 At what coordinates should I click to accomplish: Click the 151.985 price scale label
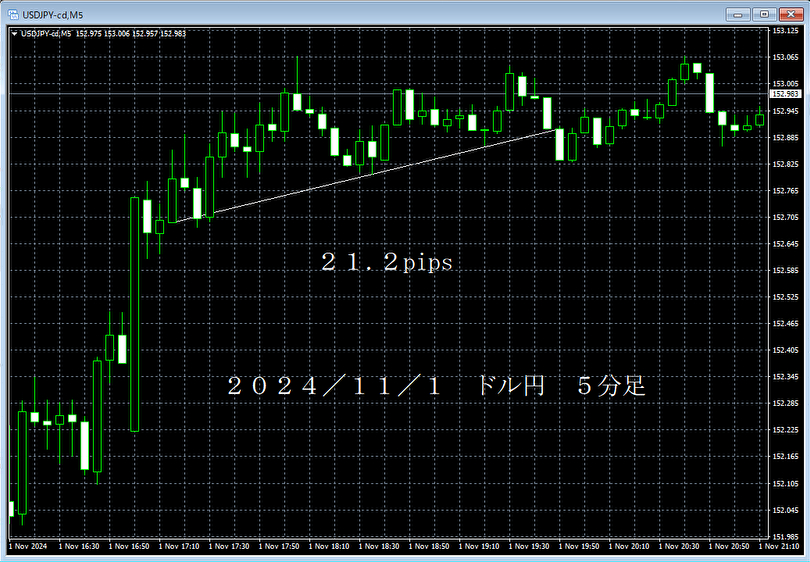pos(785,537)
